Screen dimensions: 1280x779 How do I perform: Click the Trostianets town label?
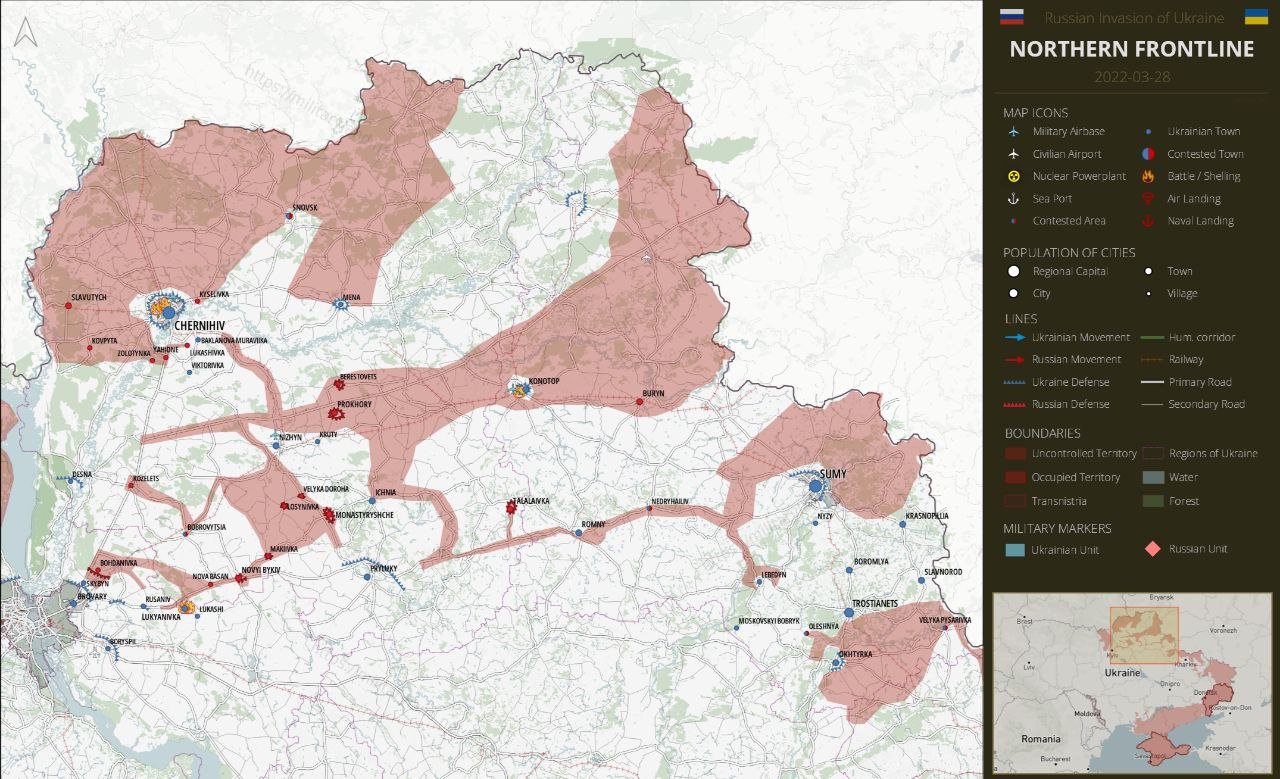pyautogui.click(x=874, y=605)
